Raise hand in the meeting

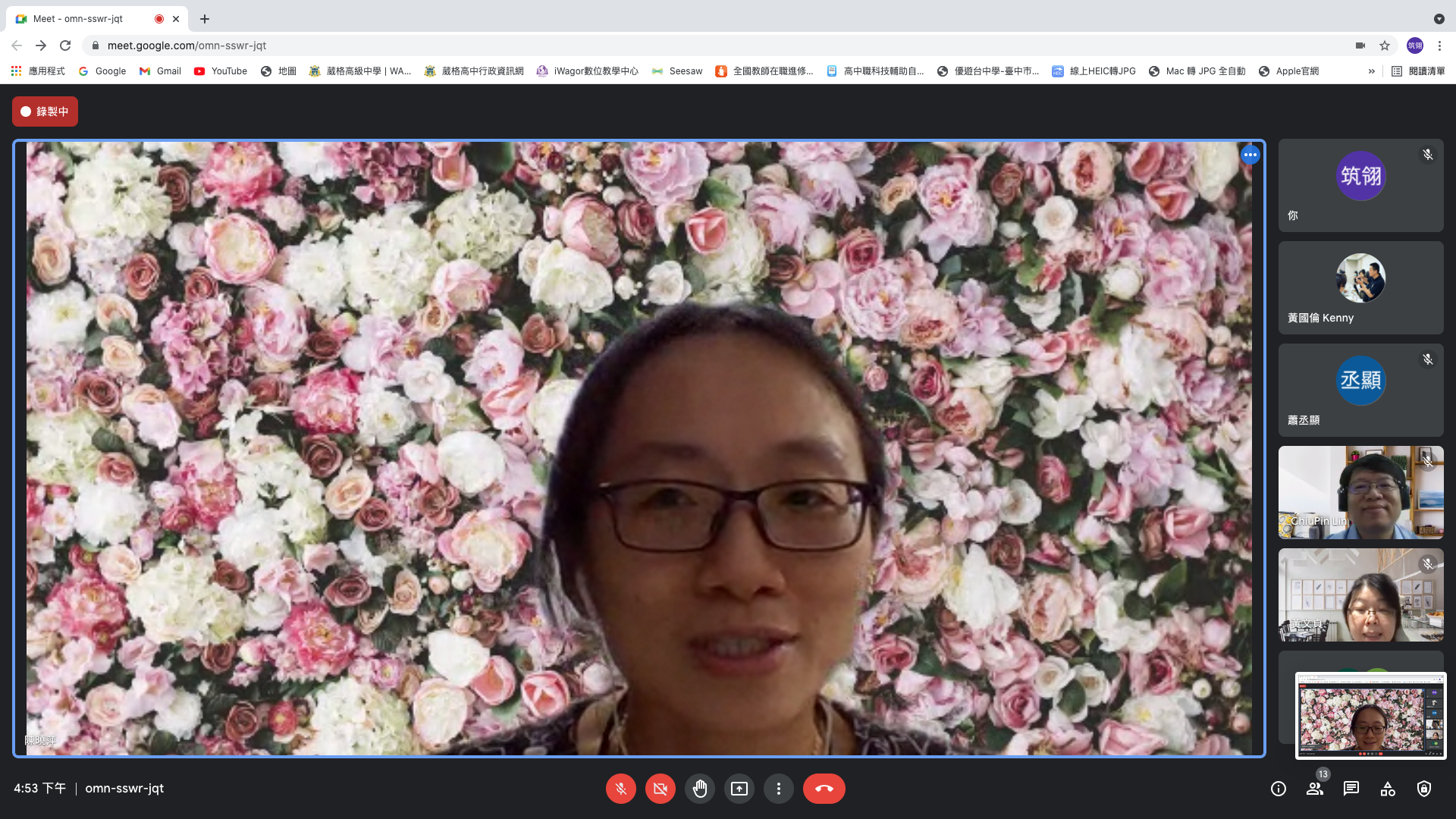coord(699,789)
